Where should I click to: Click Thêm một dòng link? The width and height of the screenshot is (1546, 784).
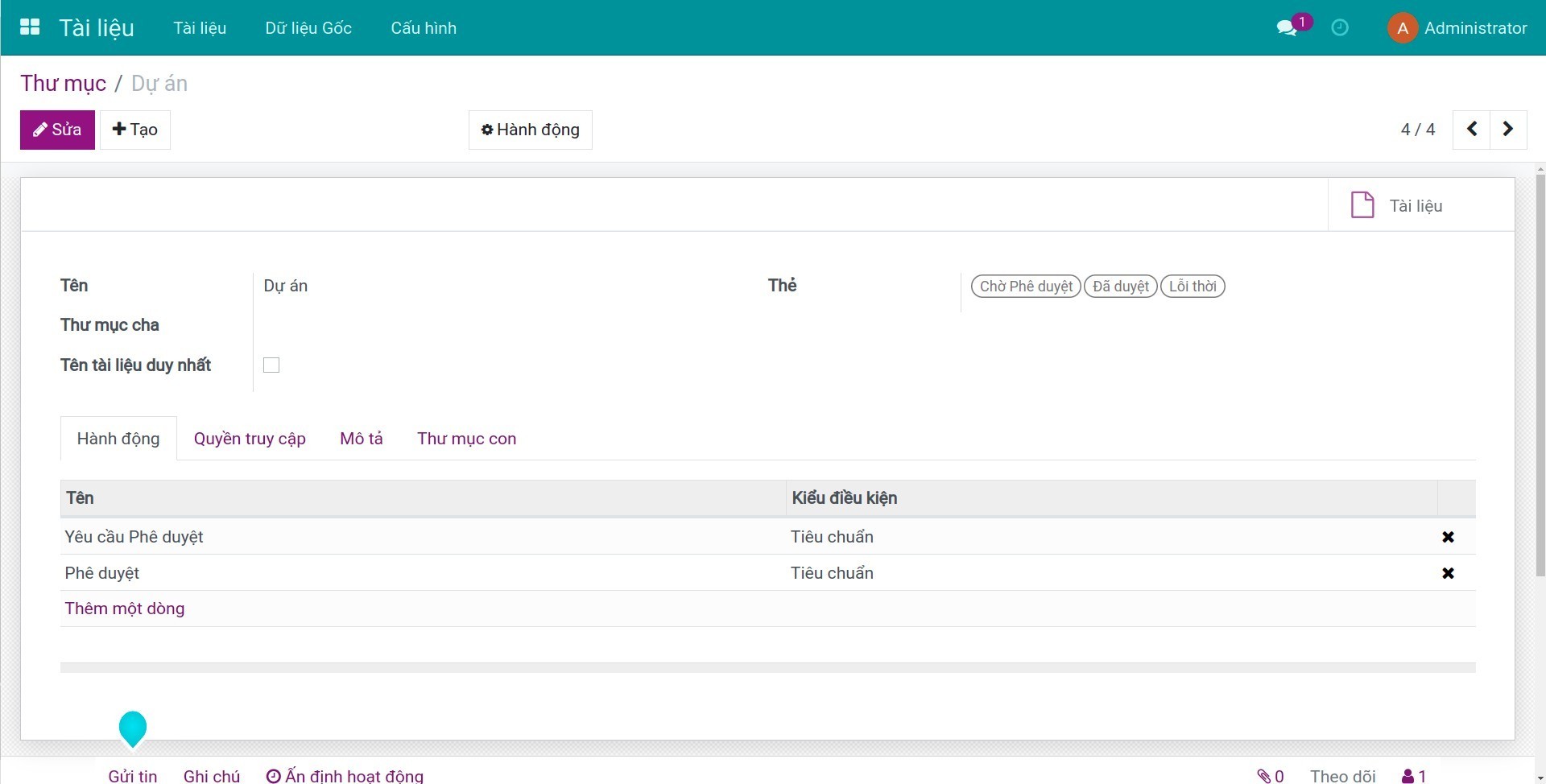(x=125, y=609)
